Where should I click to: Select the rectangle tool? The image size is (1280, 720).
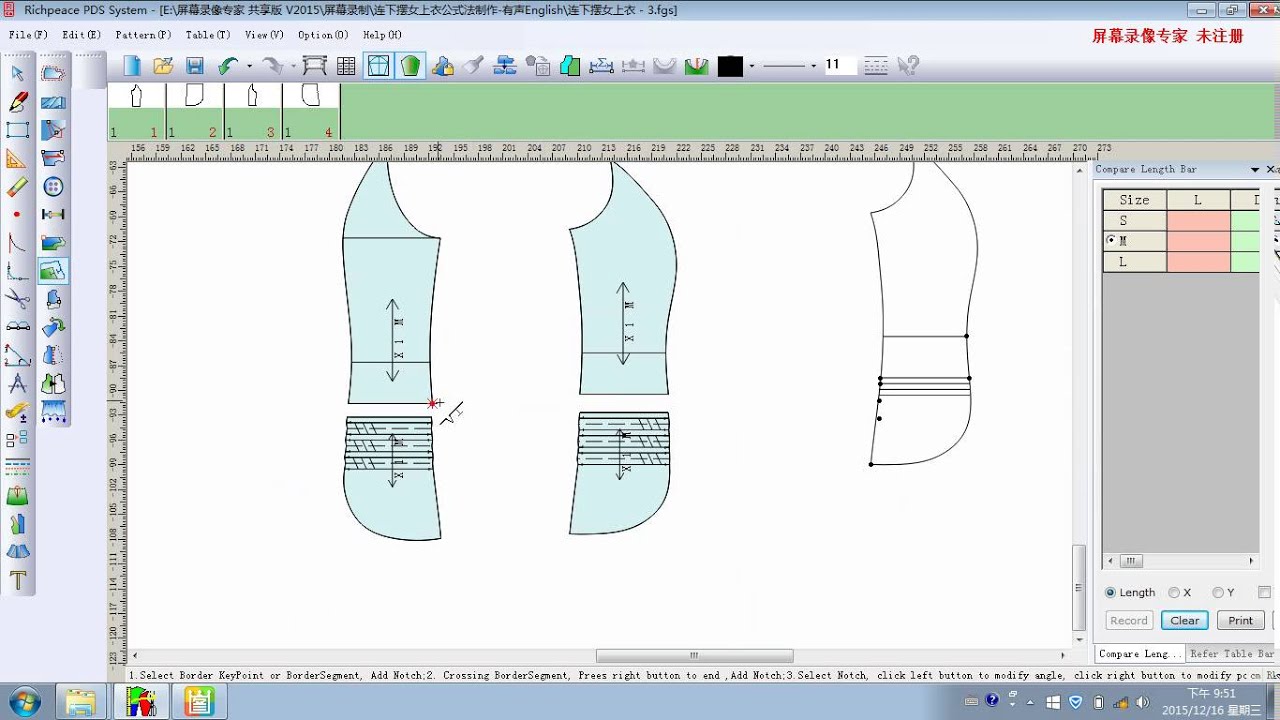17,129
